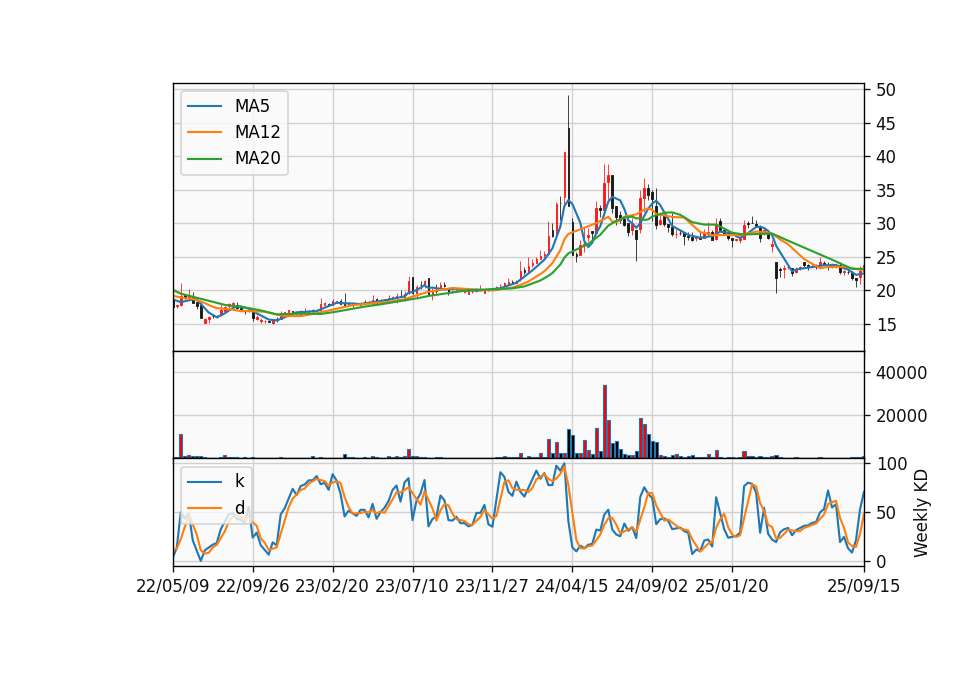Click the 23/02/20 date axis label

coord(332,587)
